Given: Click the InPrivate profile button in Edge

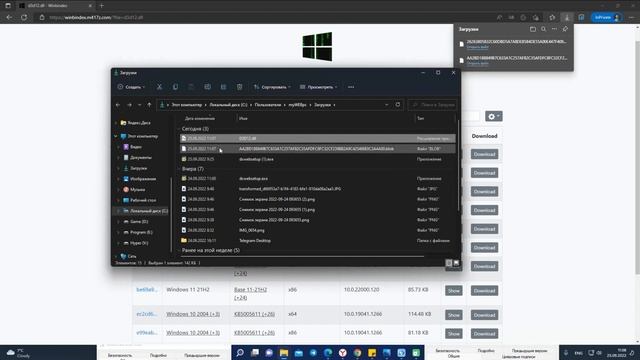Looking at the screenshot, I should (606, 18).
